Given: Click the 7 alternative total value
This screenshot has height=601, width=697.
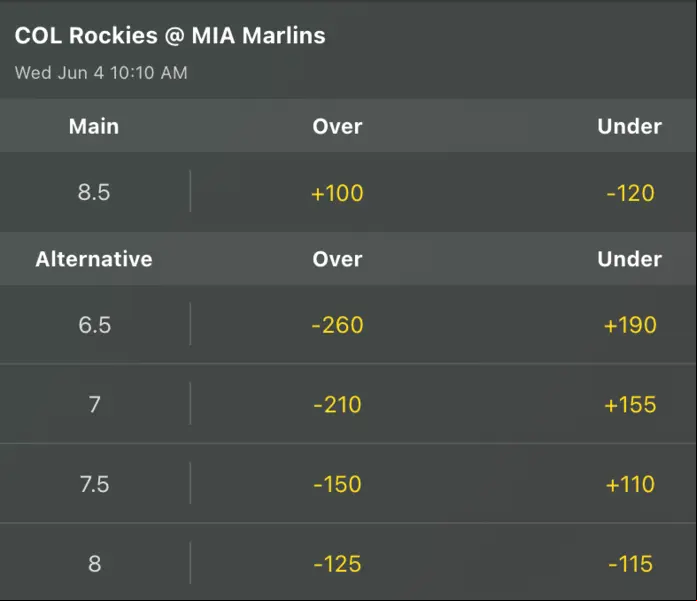Looking at the screenshot, I should click(x=94, y=405).
